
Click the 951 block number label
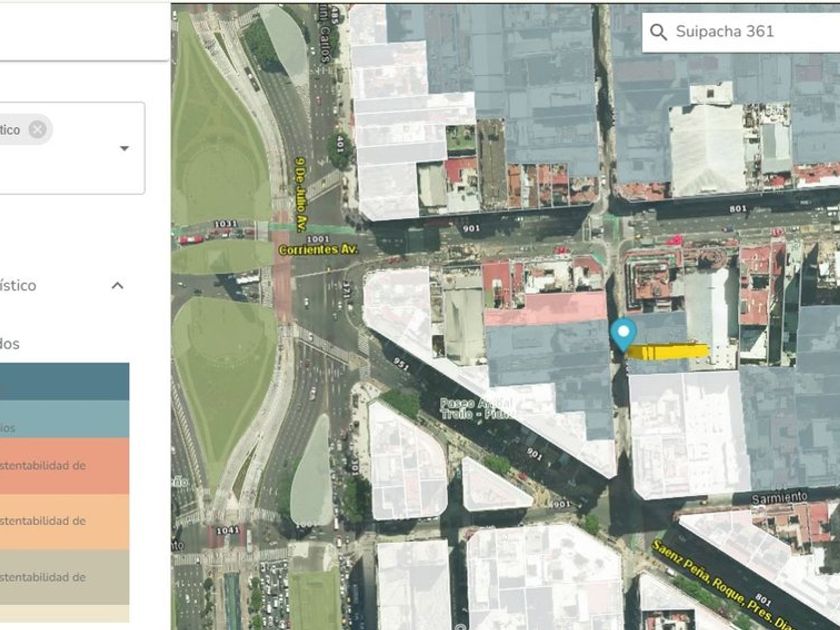point(401,364)
